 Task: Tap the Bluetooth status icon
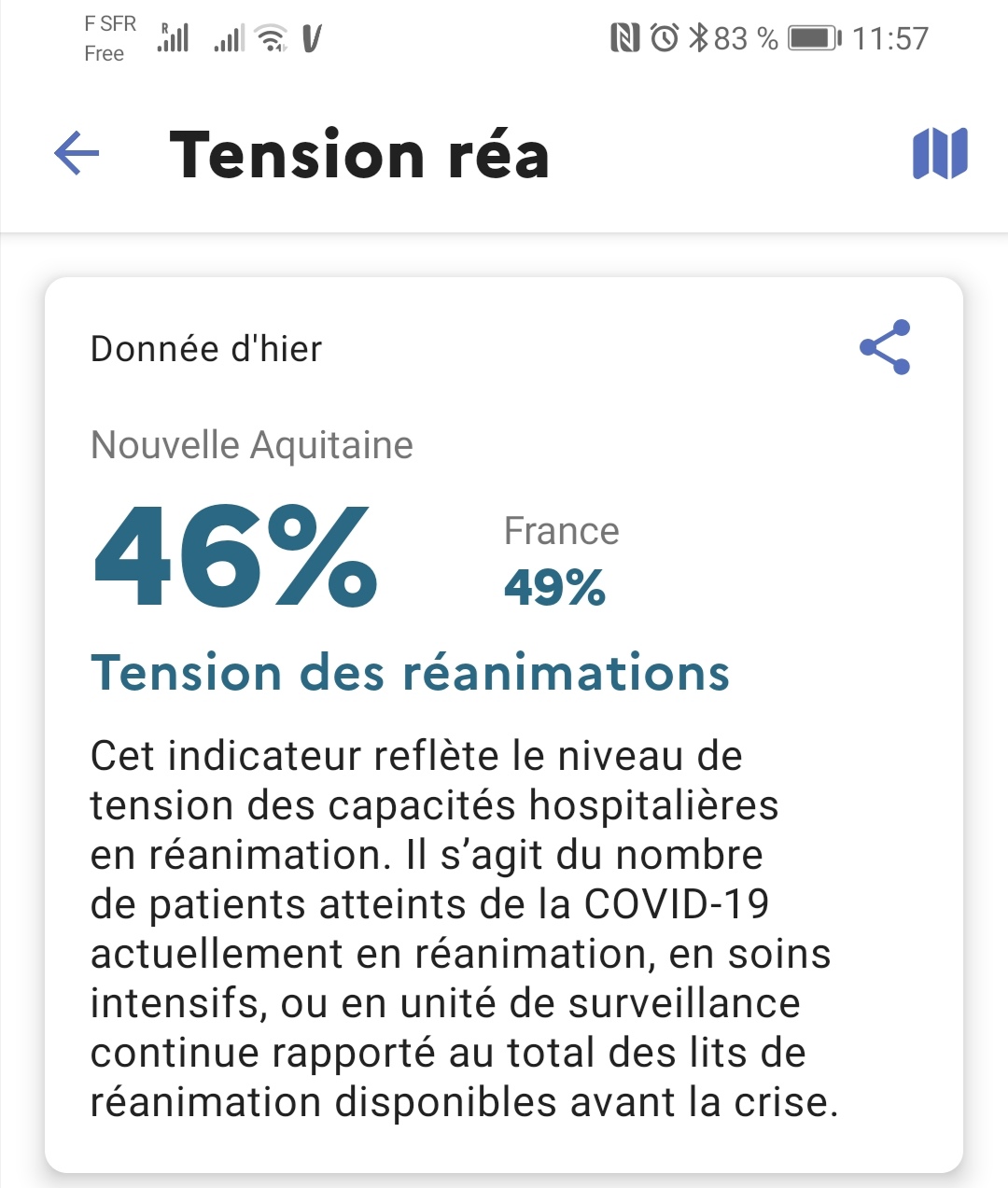click(698, 38)
